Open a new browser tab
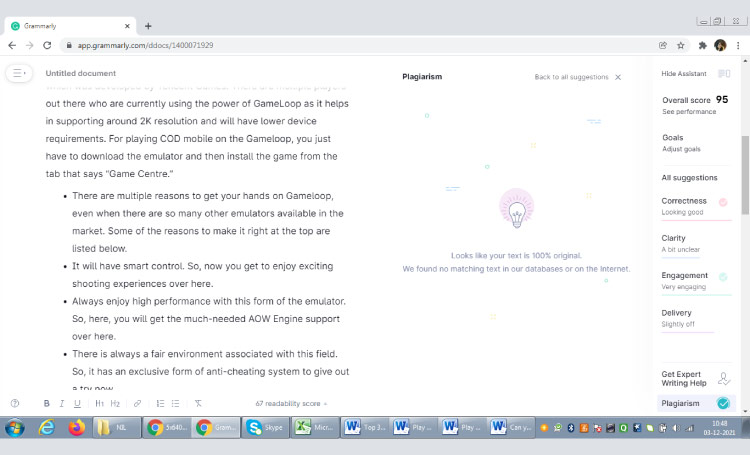Viewport: 750px width, 455px height. pyautogui.click(x=148, y=26)
